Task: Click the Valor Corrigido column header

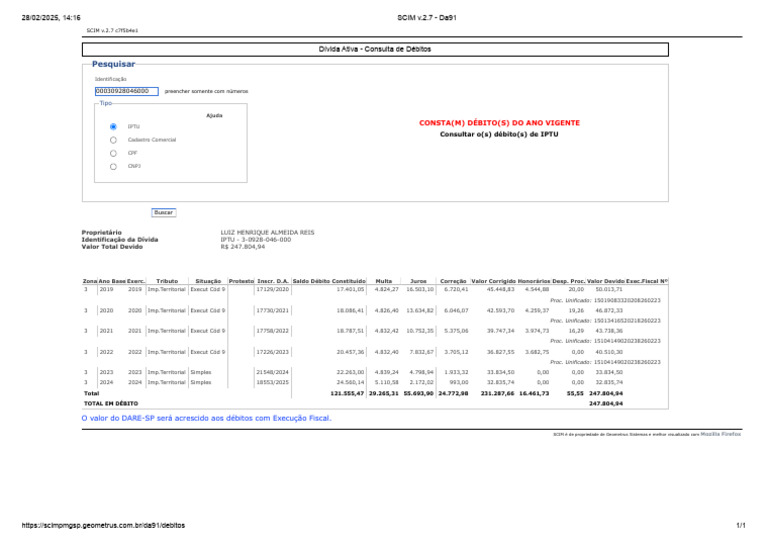Action: (493, 281)
